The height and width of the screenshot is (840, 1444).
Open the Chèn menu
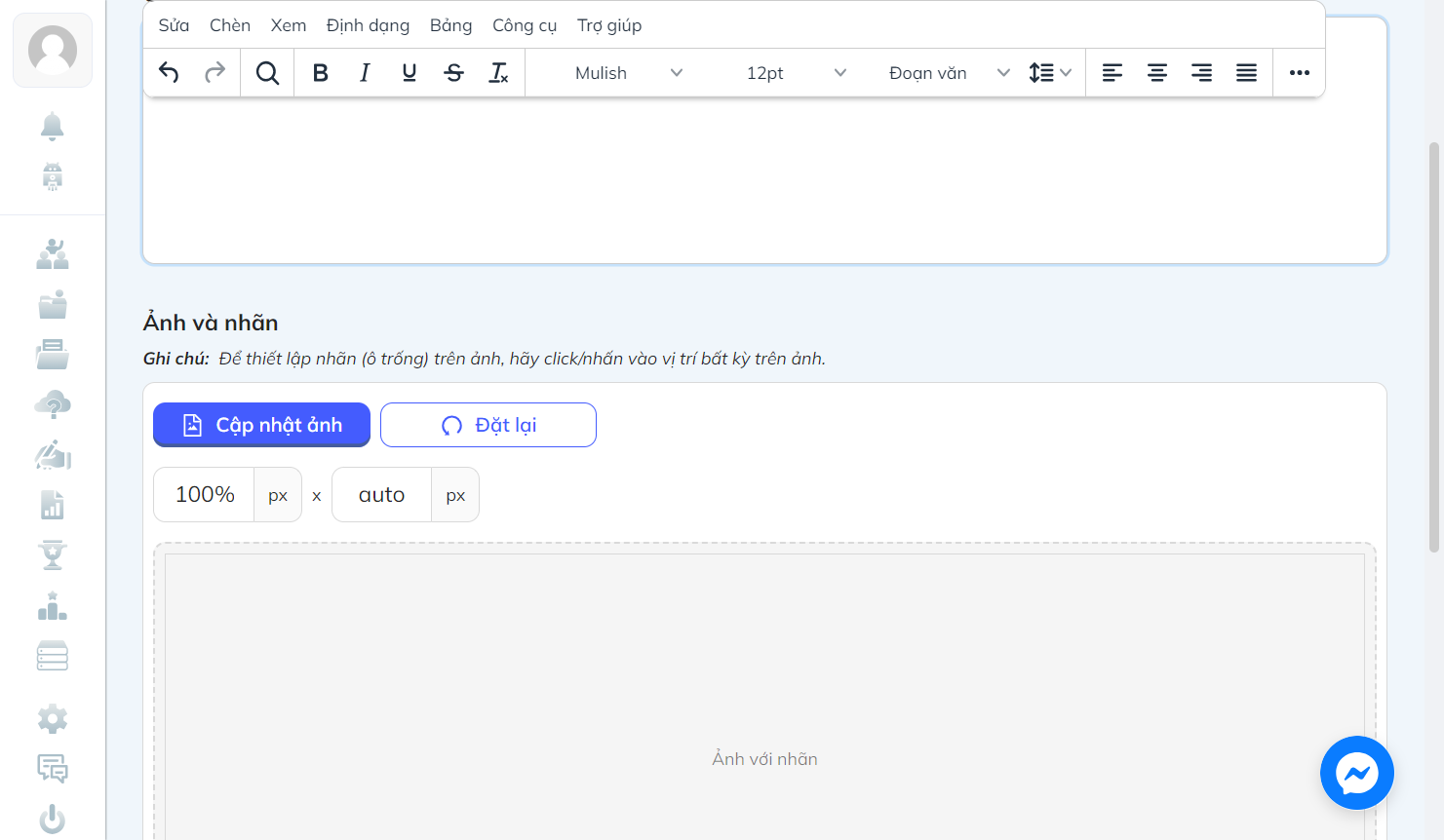230,25
